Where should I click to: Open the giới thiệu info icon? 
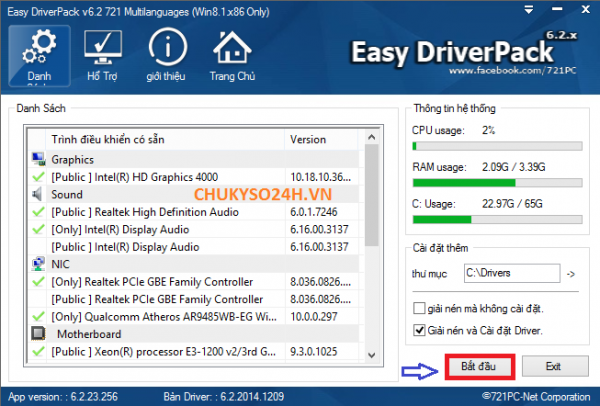point(167,55)
